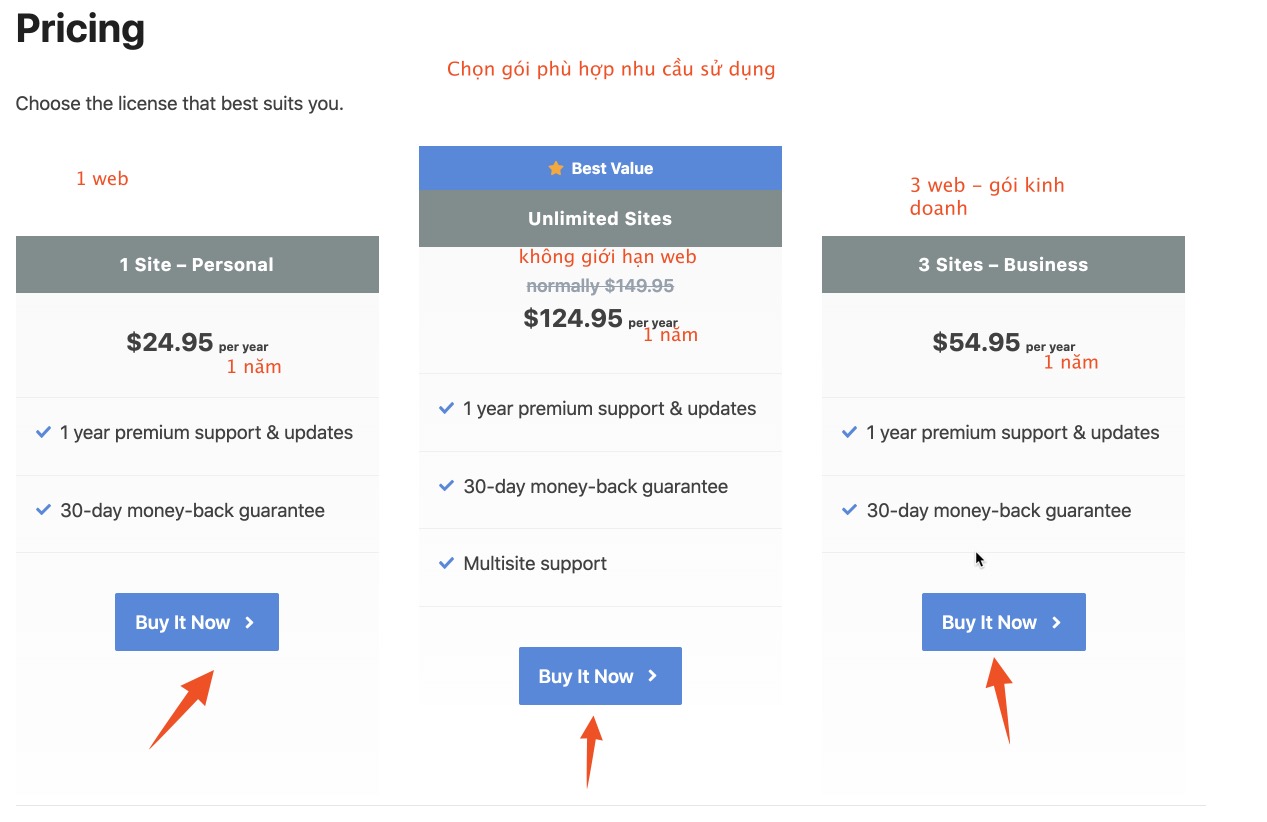Image resolution: width=1267 pixels, height=822 pixels.
Task: Click the $24.95 per year price
Action: 171,343
